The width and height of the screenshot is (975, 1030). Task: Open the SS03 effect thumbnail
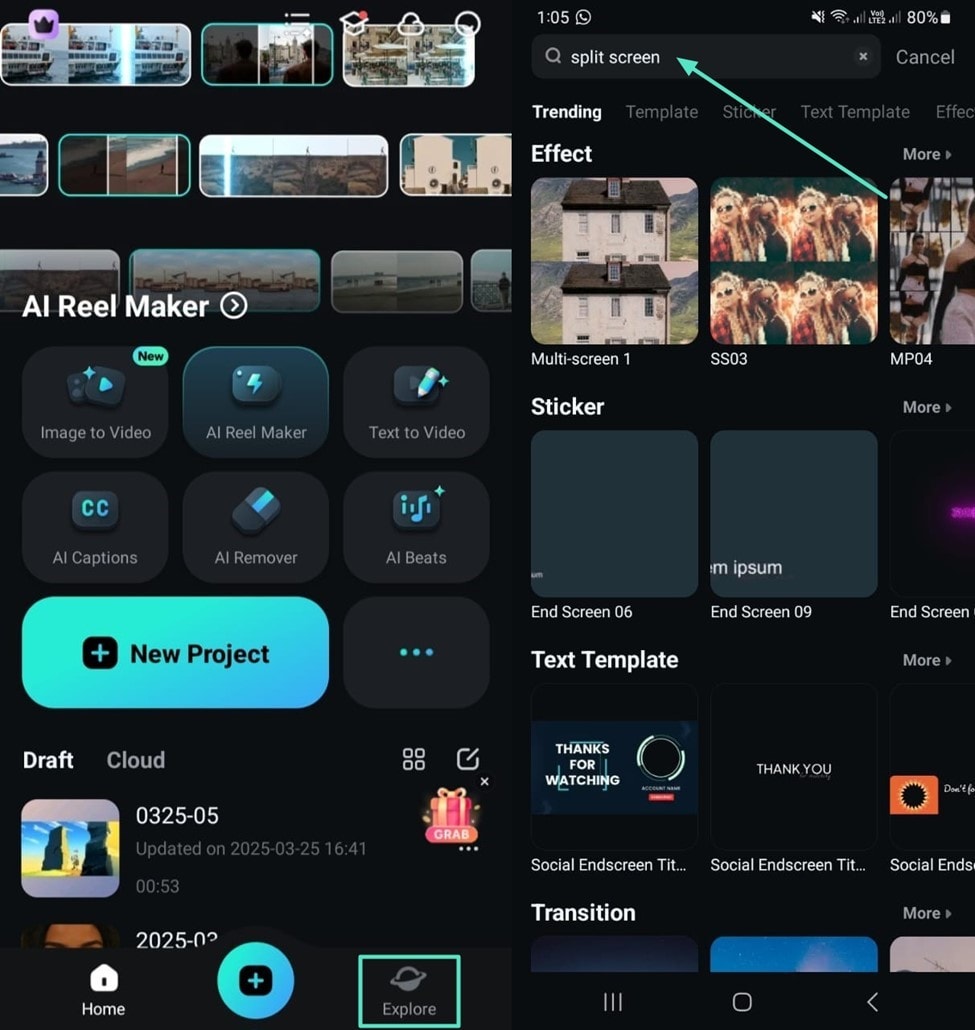click(794, 261)
